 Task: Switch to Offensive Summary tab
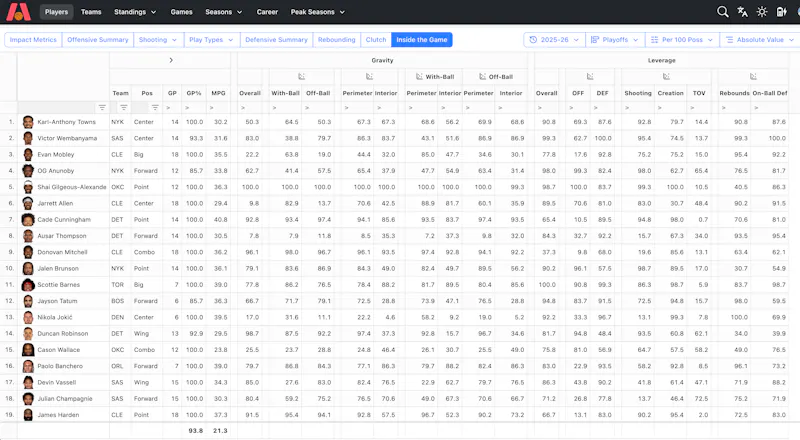[x=98, y=40]
